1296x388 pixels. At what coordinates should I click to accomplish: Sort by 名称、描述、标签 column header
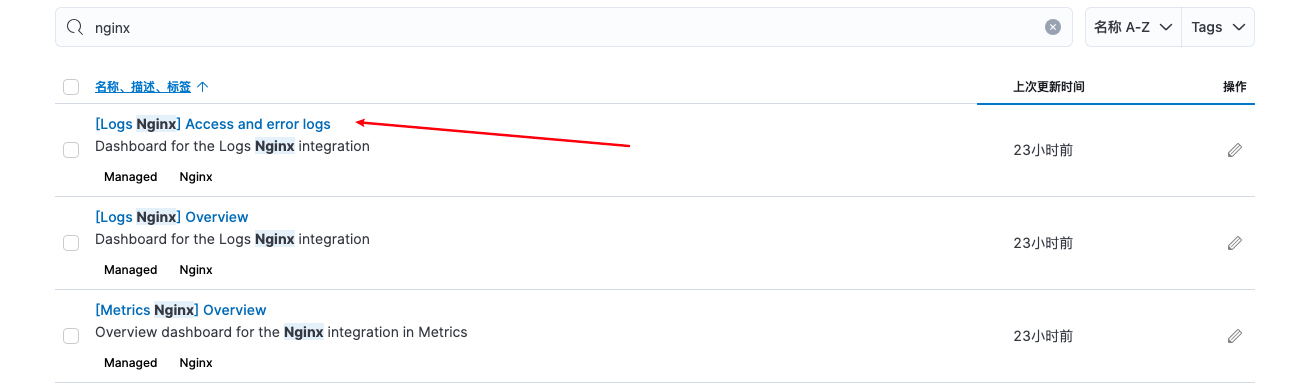point(143,87)
